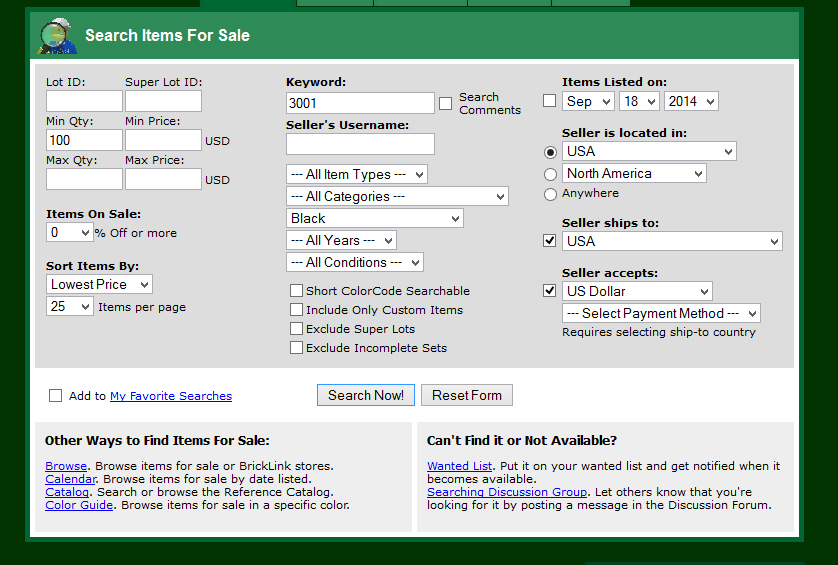Enable Exclude Incomplete Sets option
Viewport: 838px width, 565px height.
pos(296,347)
